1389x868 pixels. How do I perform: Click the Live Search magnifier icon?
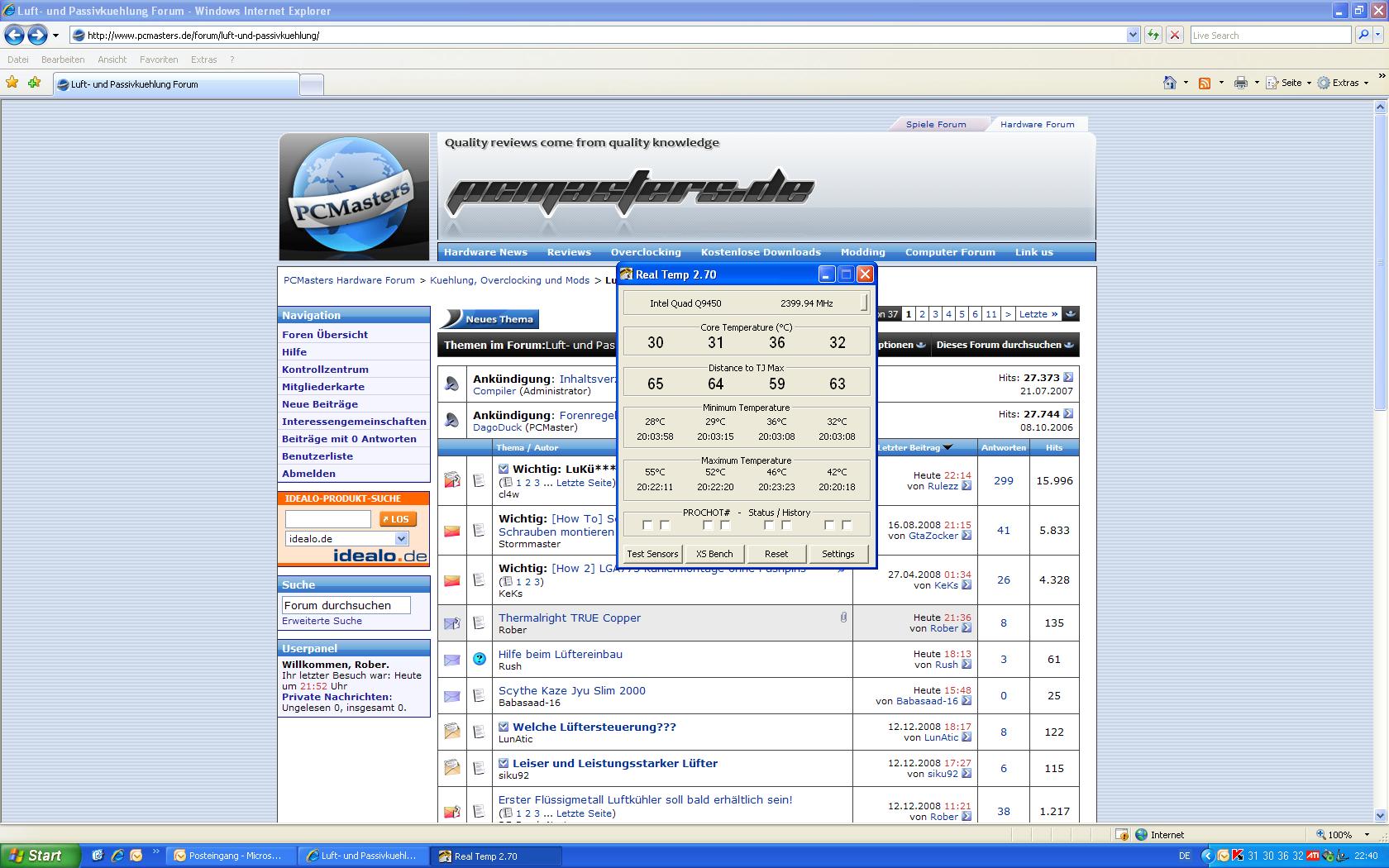tap(1363, 35)
